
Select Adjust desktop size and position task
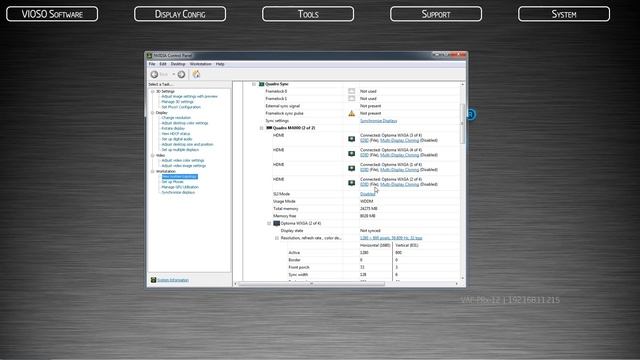point(187,144)
